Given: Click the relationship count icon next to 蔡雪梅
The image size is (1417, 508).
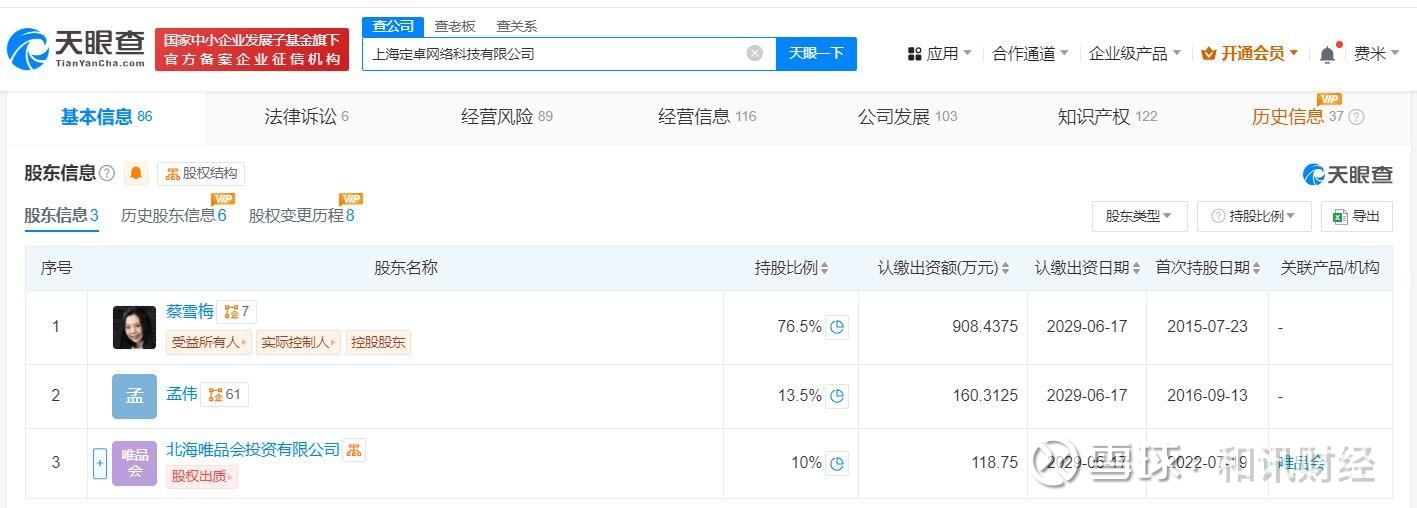Looking at the screenshot, I should pos(237,312).
